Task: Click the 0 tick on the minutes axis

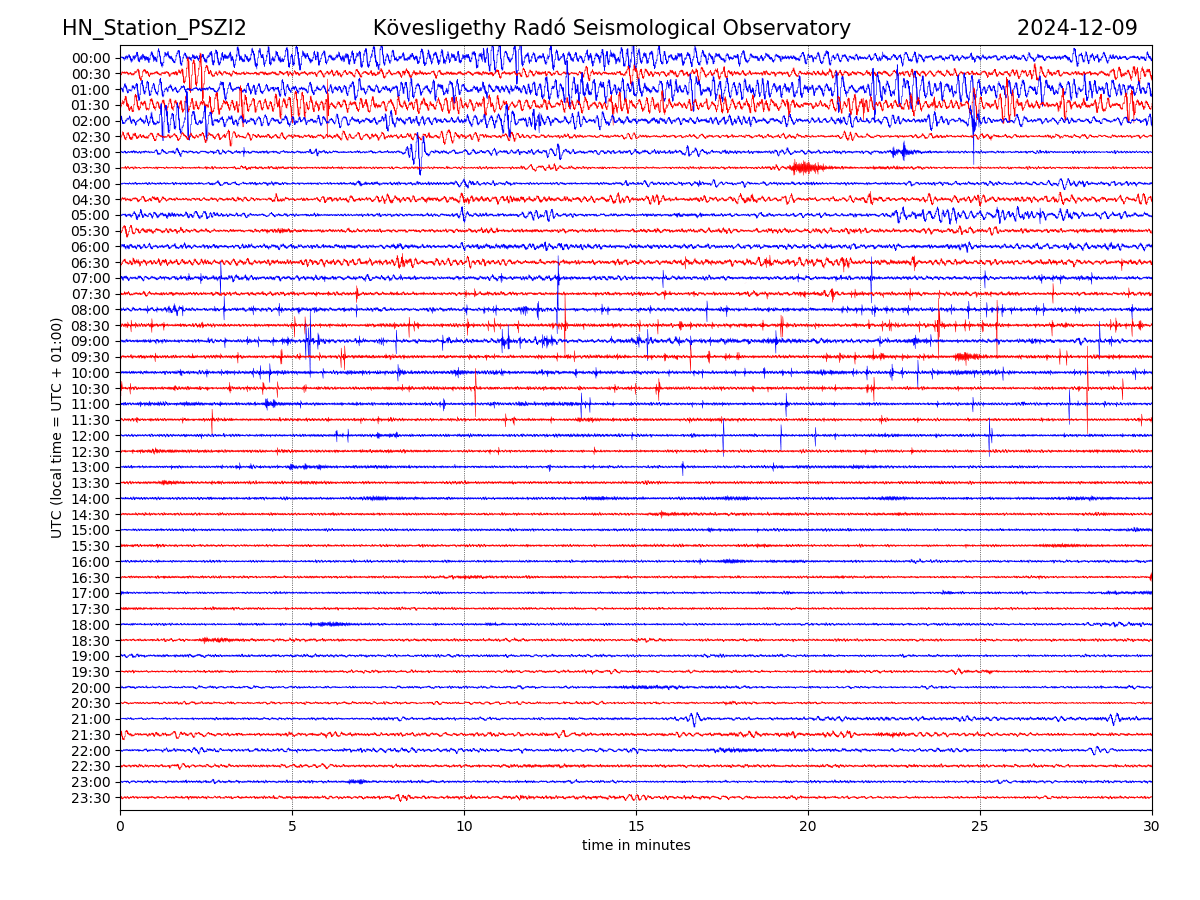Action: click(120, 827)
